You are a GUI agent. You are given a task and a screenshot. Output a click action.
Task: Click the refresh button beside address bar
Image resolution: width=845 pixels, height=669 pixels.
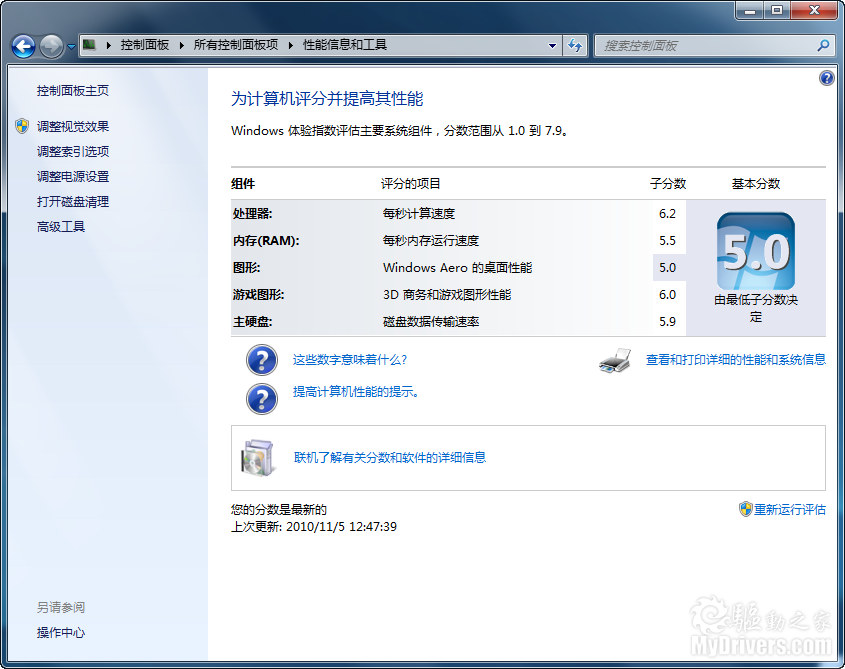pyautogui.click(x=575, y=45)
